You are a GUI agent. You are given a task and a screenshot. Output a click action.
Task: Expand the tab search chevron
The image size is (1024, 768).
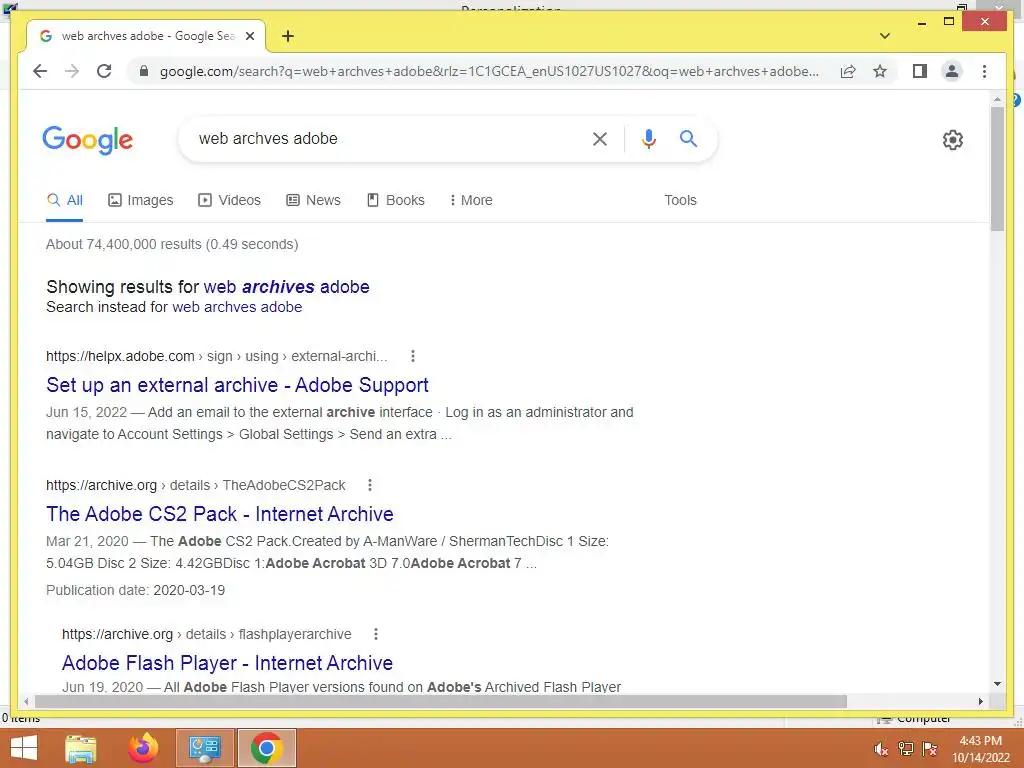coord(885,36)
